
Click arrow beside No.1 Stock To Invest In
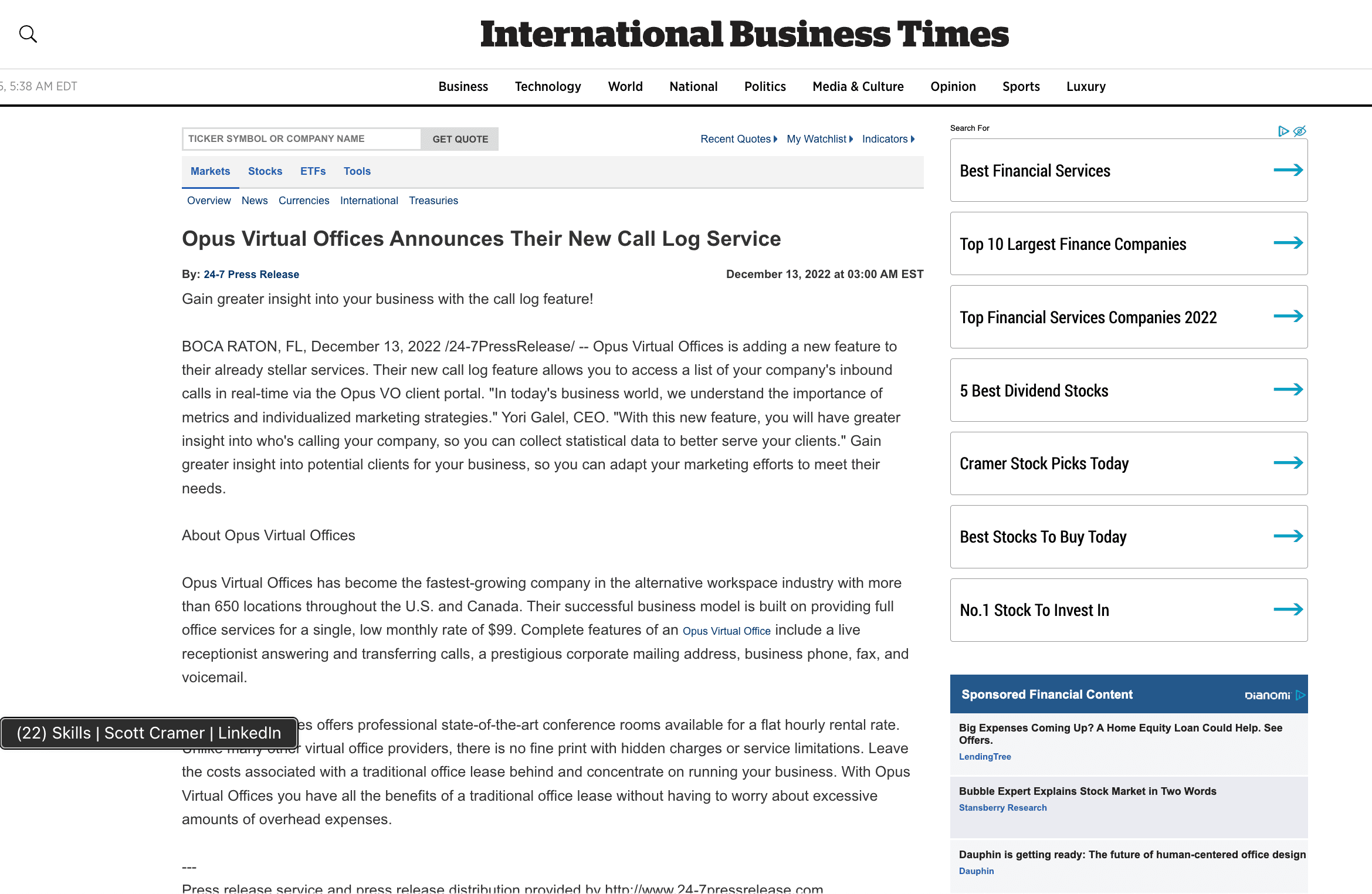pos(1288,609)
